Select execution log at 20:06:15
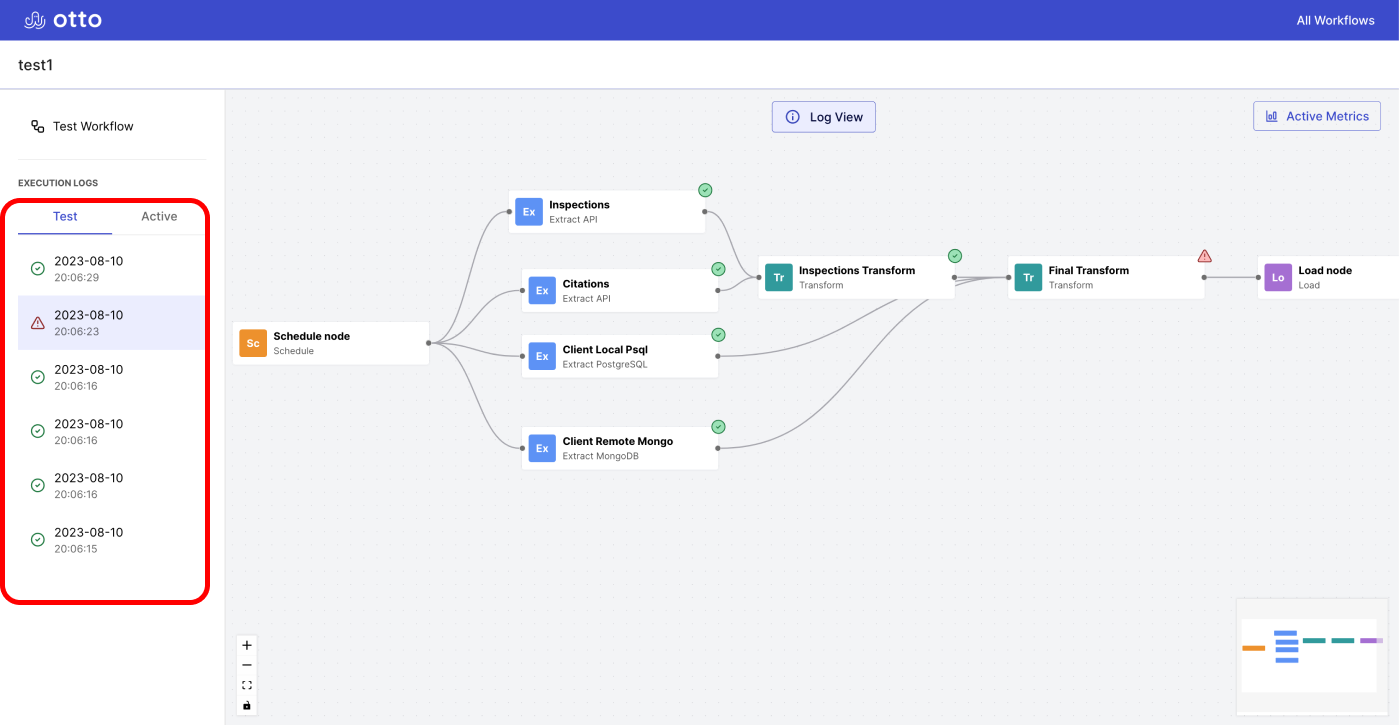1399x725 pixels. (x=112, y=539)
